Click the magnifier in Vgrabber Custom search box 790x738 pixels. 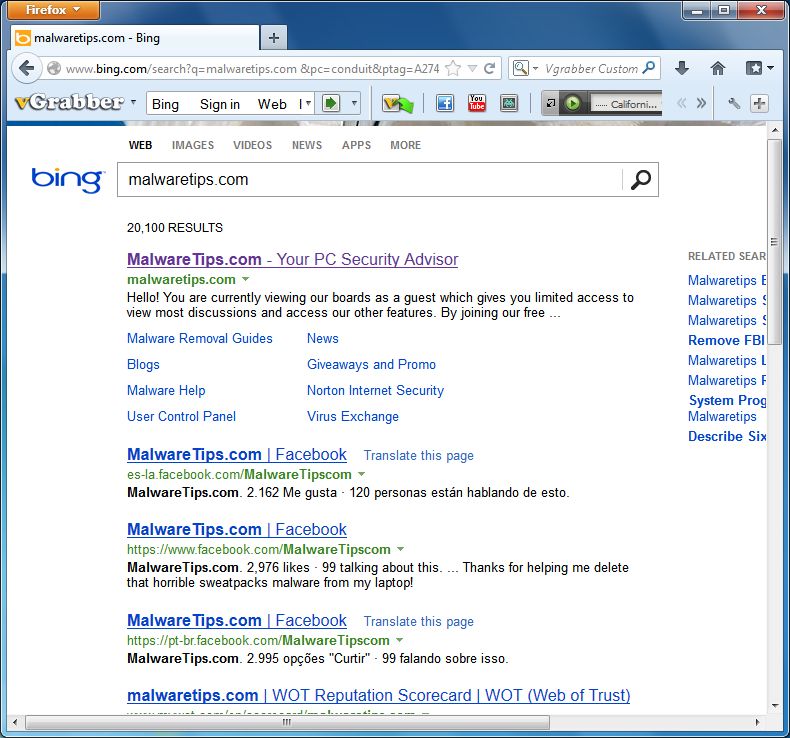click(649, 67)
